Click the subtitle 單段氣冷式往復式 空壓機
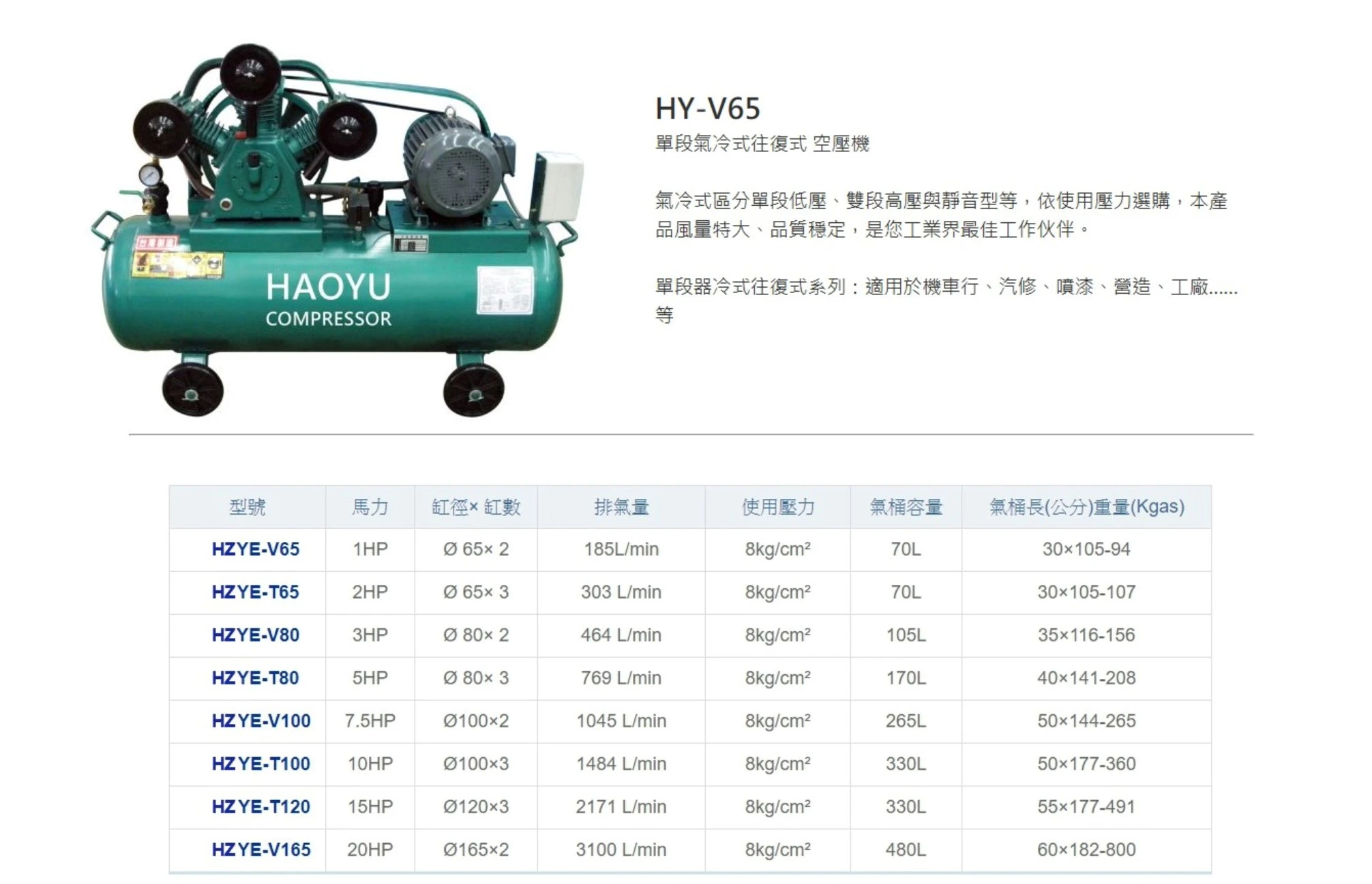The image size is (1372, 884). coord(762,144)
